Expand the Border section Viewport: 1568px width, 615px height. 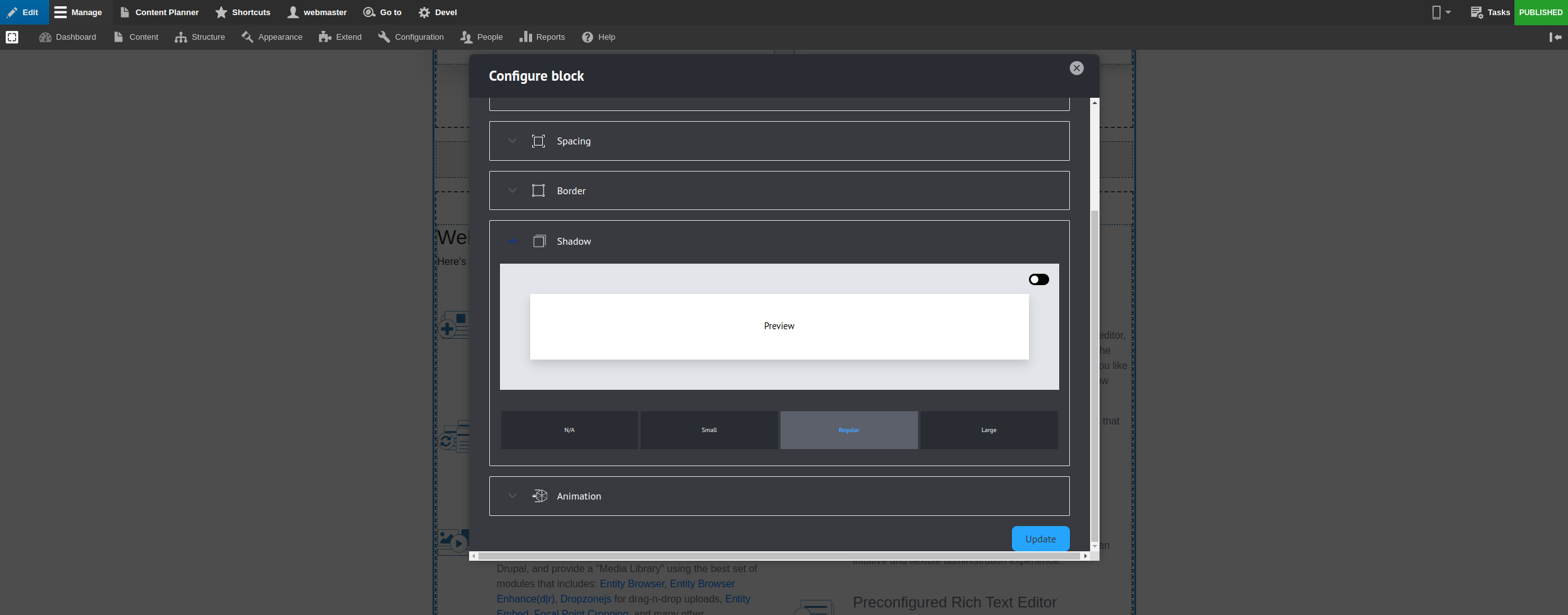pyautogui.click(x=513, y=190)
